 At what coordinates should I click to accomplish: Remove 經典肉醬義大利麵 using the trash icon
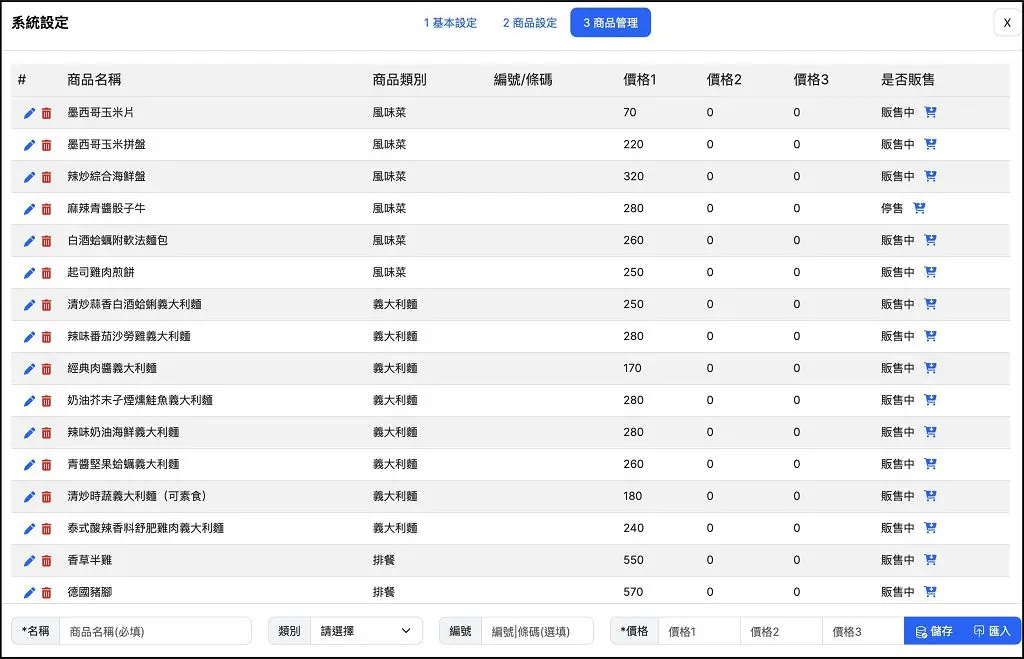click(x=47, y=368)
